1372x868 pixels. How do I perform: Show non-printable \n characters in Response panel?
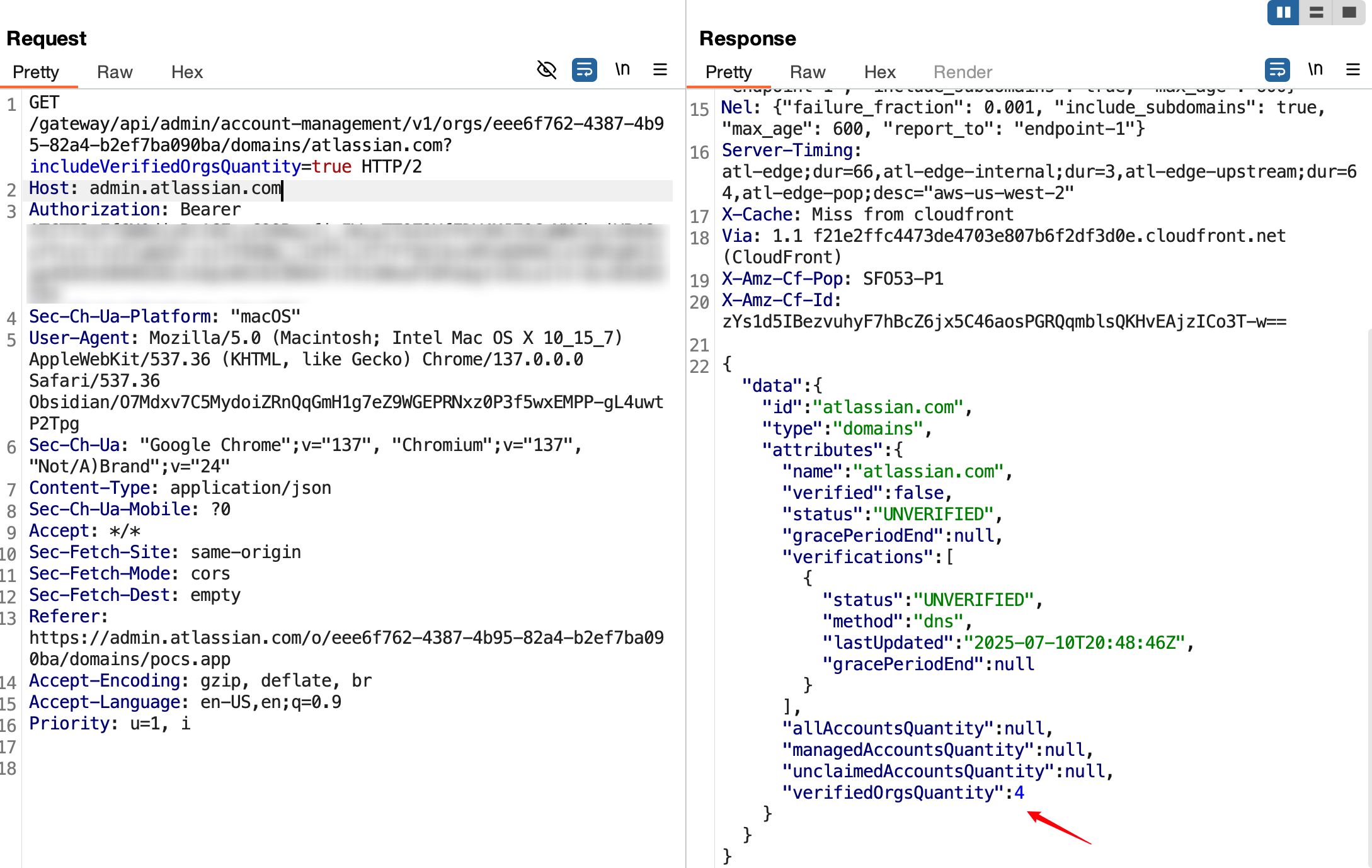(1315, 69)
